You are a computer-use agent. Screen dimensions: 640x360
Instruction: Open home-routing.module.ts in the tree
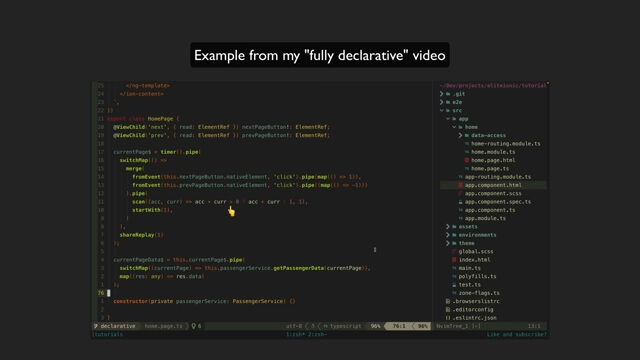(x=505, y=144)
